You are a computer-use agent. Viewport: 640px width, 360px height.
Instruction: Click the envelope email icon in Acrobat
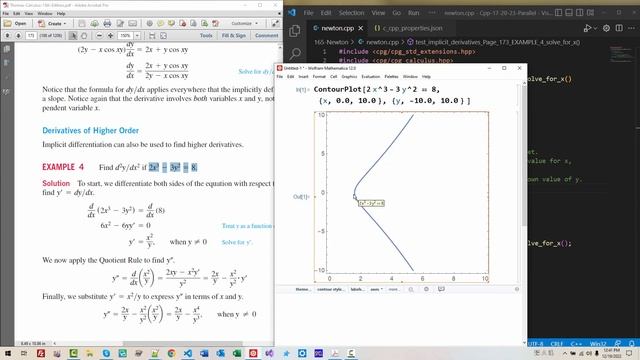click(133, 24)
